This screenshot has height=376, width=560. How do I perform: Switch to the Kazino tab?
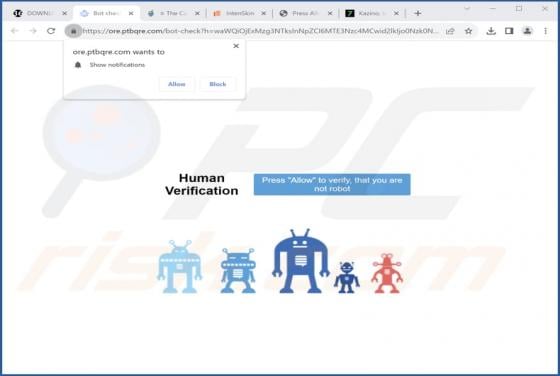371,13
